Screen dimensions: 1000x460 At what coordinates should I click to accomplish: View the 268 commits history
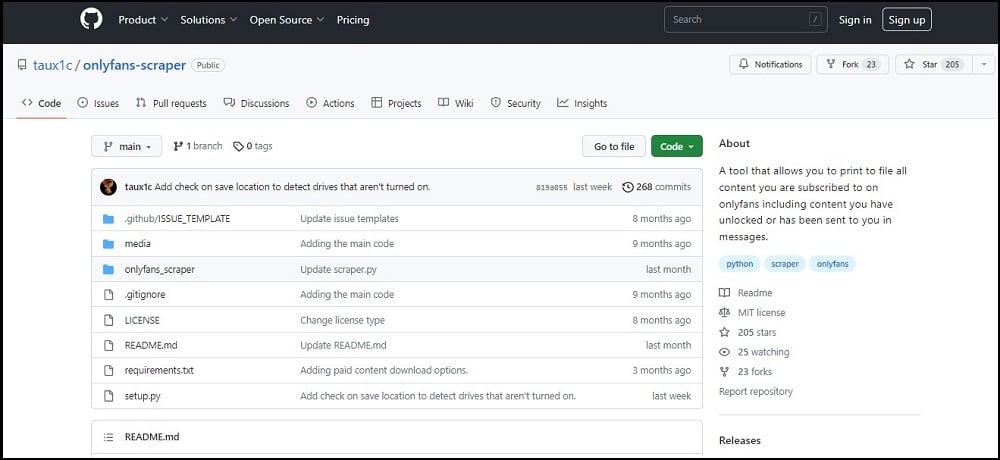[656, 187]
